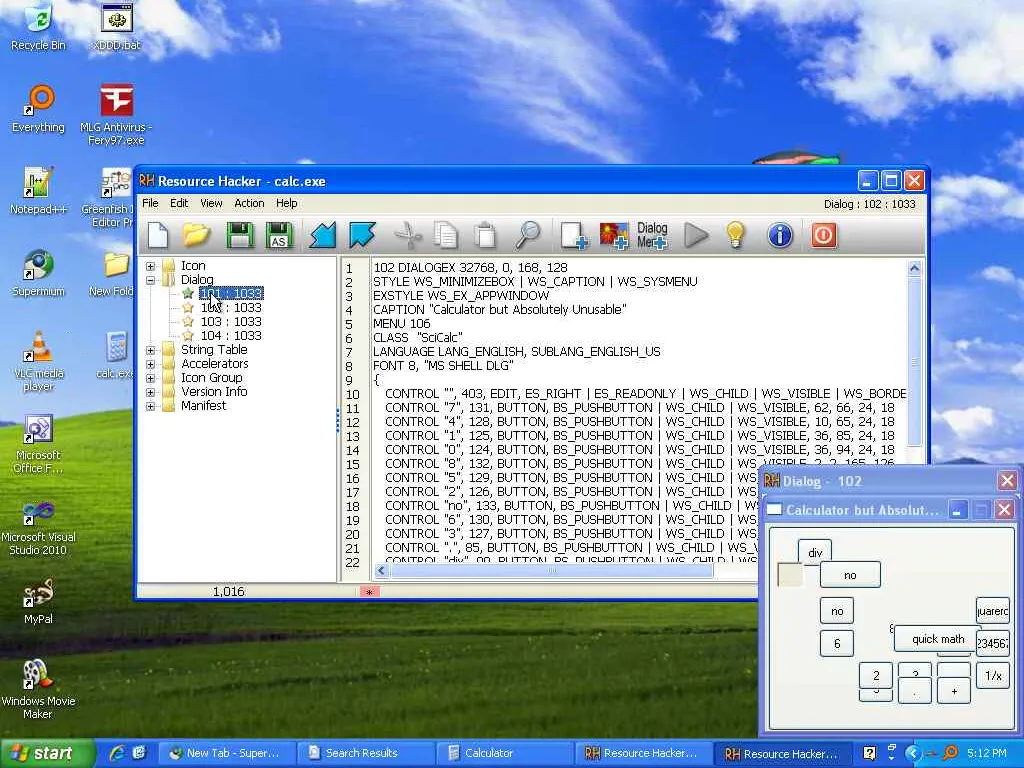Image resolution: width=1024 pixels, height=768 pixels.
Task: Select the Version Info folder label
Action: point(214,392)
